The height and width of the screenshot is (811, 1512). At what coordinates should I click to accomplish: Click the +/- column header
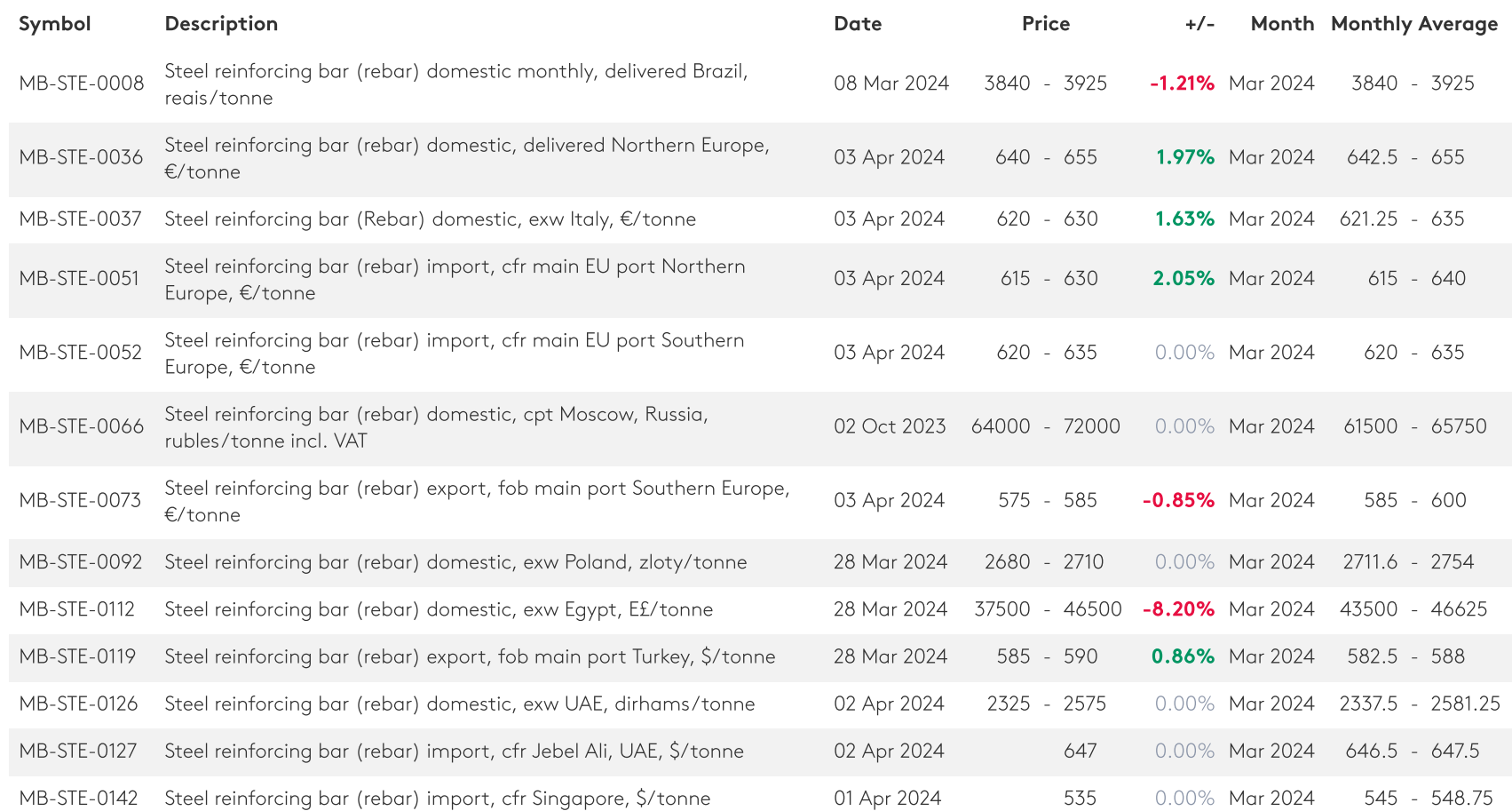click(x=1199, y=24)
